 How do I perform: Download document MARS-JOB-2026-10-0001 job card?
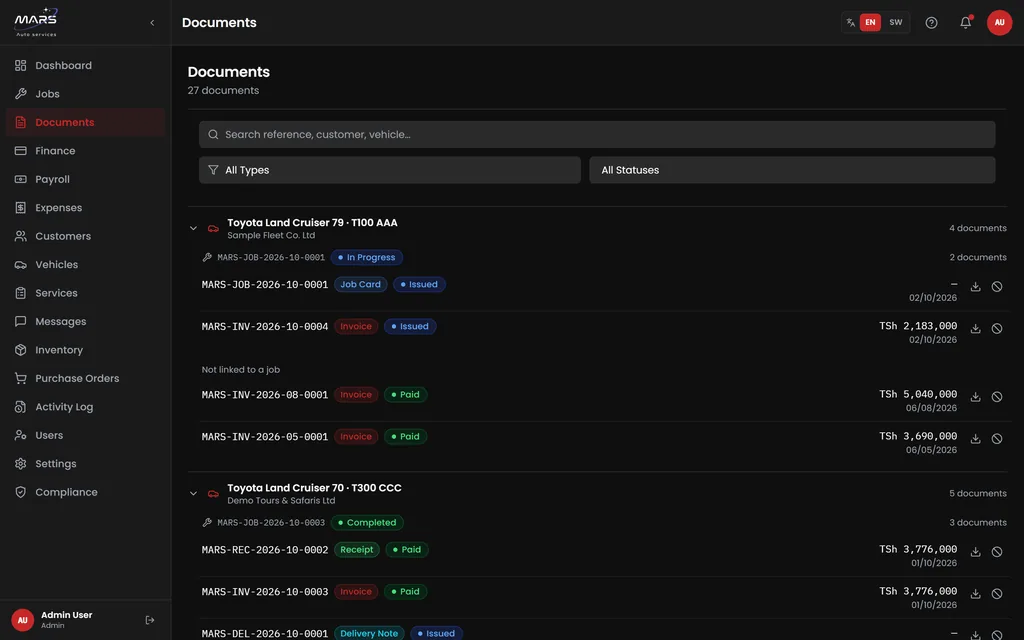[x=975, y=287]
